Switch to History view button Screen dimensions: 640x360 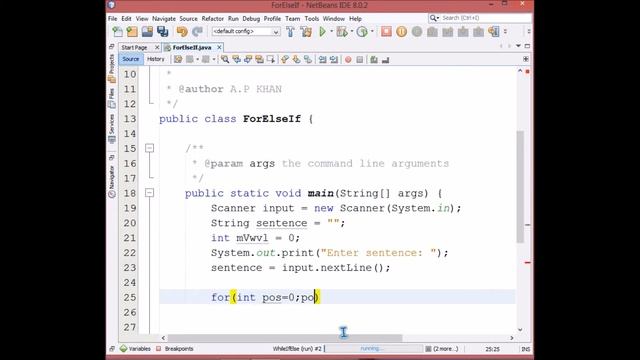156,59
